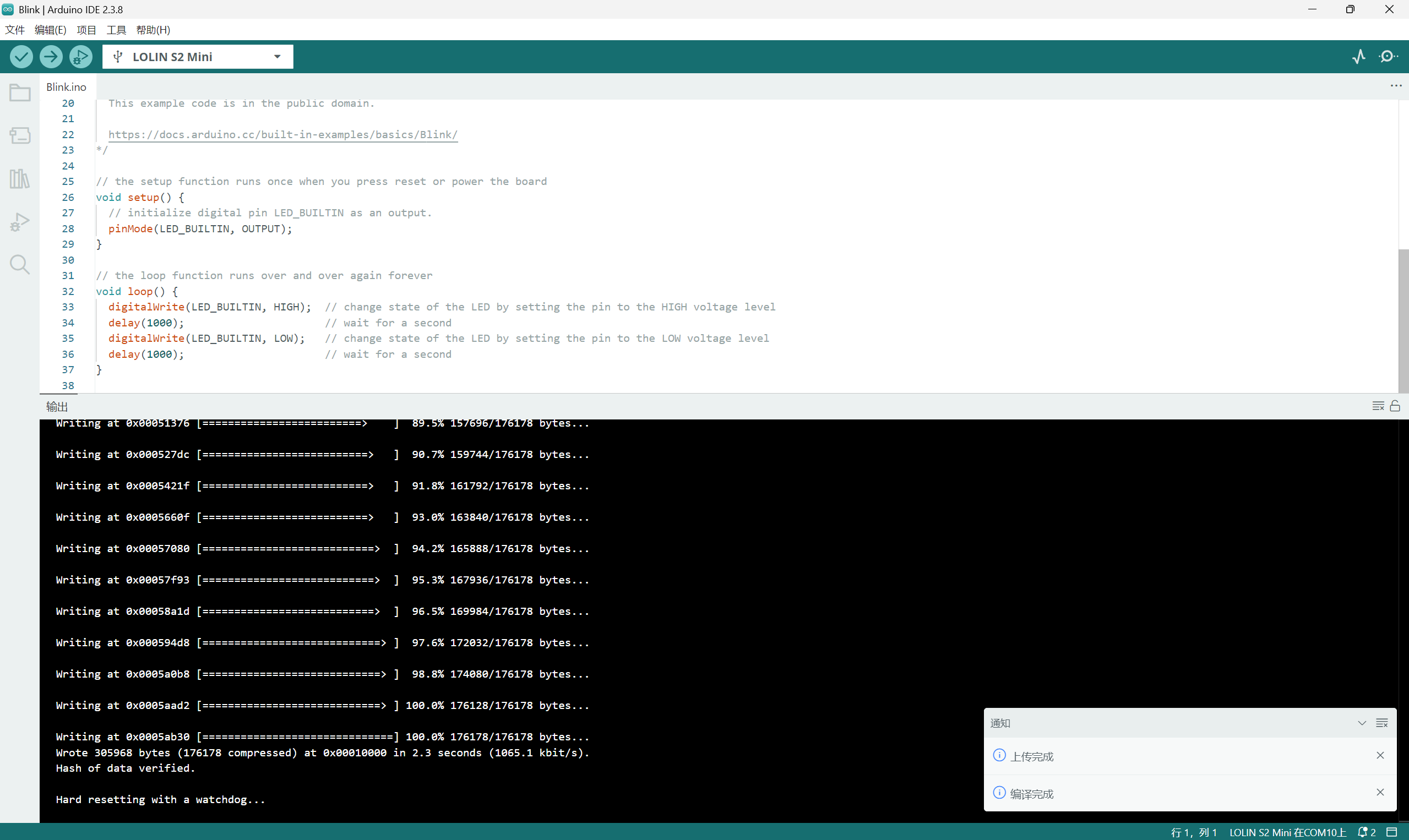Open the Debug panel in sidebar
1409x840 pixels.
pos(20,222)
